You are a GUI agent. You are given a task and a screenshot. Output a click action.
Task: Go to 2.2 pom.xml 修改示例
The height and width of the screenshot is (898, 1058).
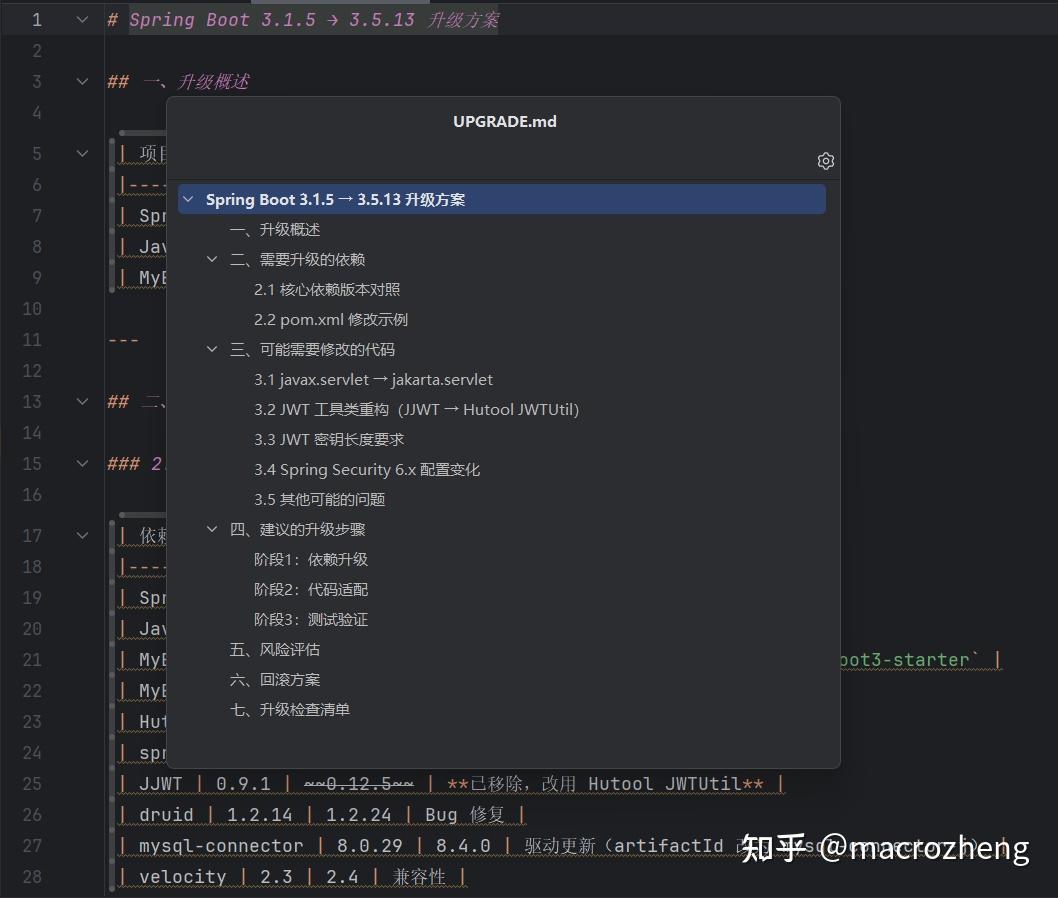(331, 320)
